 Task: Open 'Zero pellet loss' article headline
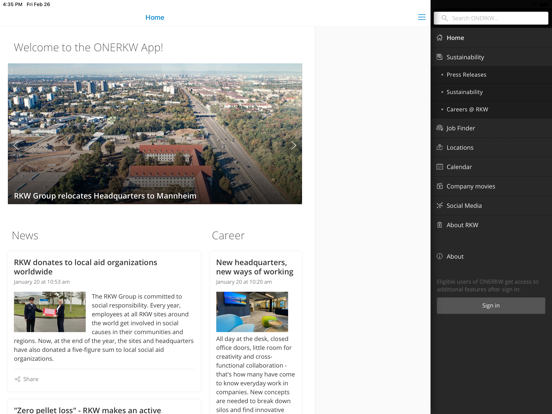(87, 410)
